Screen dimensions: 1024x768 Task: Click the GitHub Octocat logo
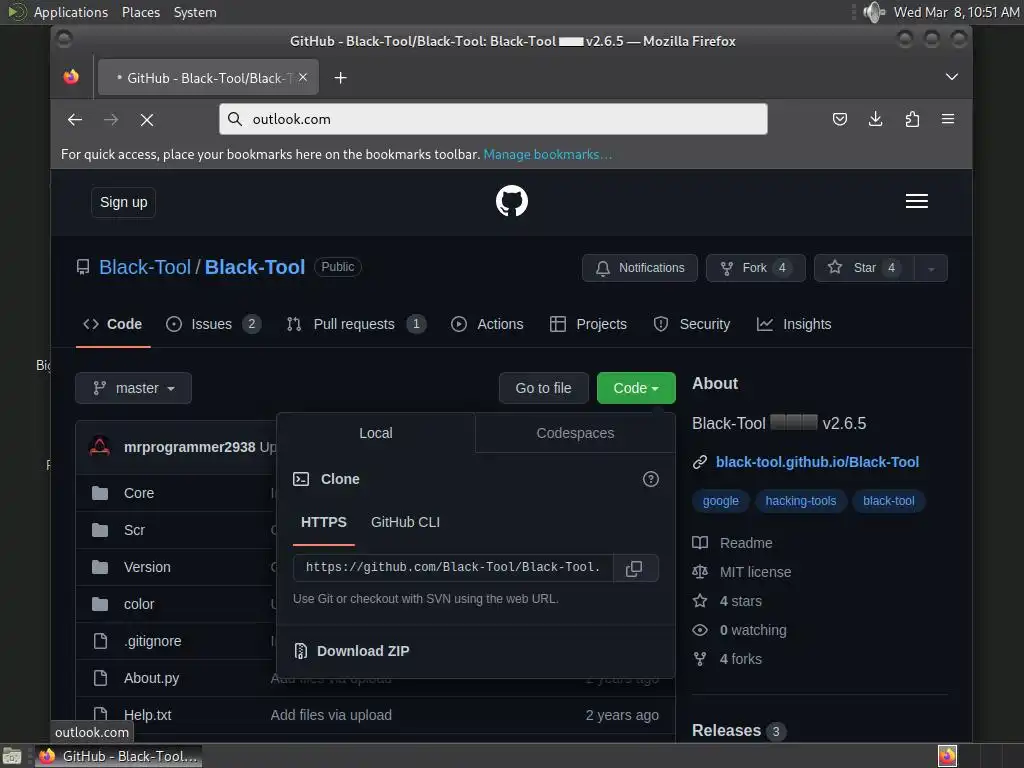point(511,200)
